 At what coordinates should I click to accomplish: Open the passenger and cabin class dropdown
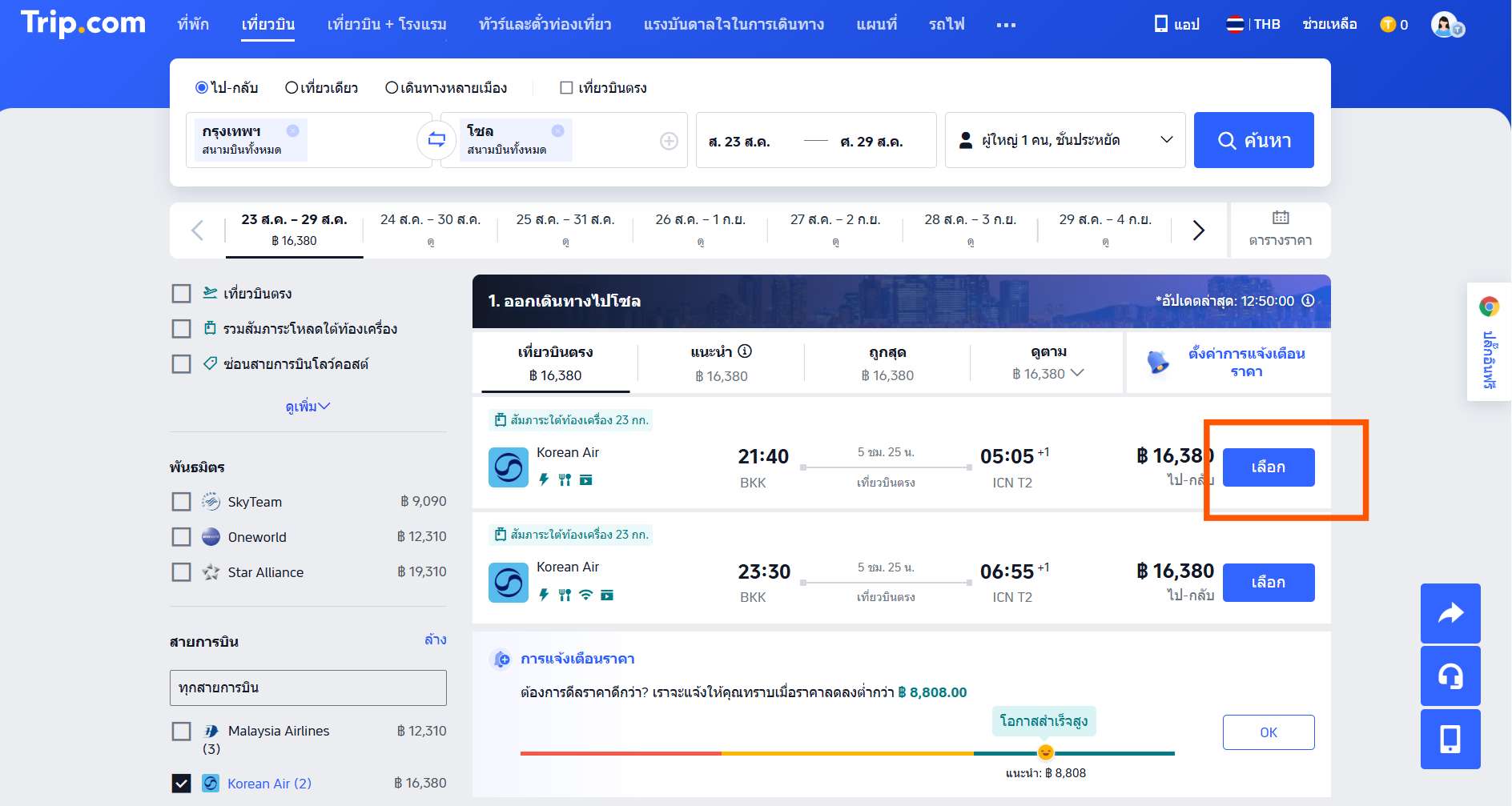pyautogui.click(x=1065, y=140)
